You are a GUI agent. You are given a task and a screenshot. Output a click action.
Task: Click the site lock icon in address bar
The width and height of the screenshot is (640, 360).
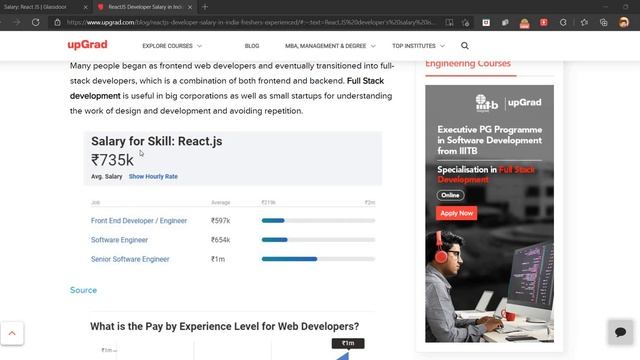coord(58,22)
